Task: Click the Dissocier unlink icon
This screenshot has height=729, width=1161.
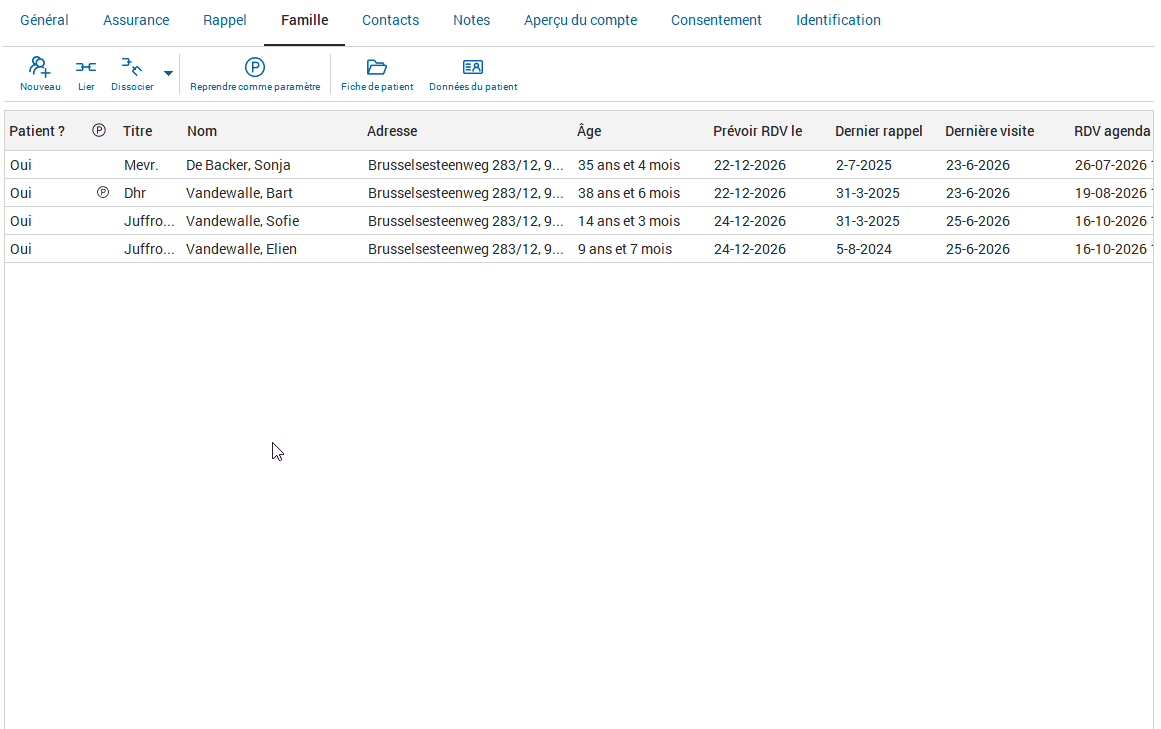Action: (132, 67)
